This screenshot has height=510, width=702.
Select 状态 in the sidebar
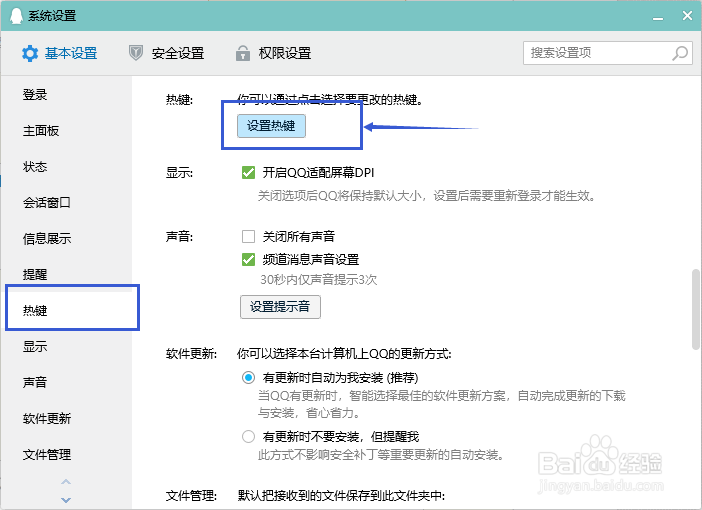pos(35,167)
